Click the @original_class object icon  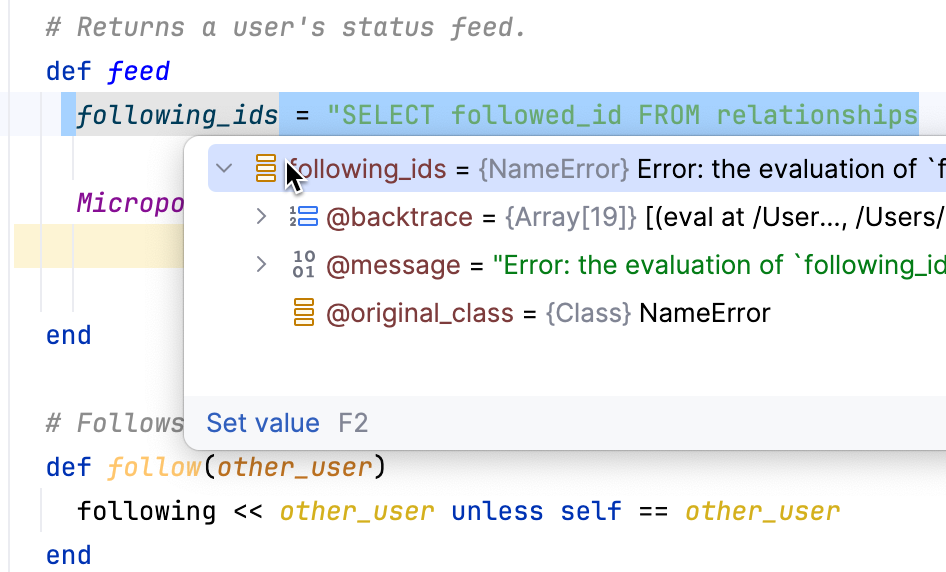point(303,313)
